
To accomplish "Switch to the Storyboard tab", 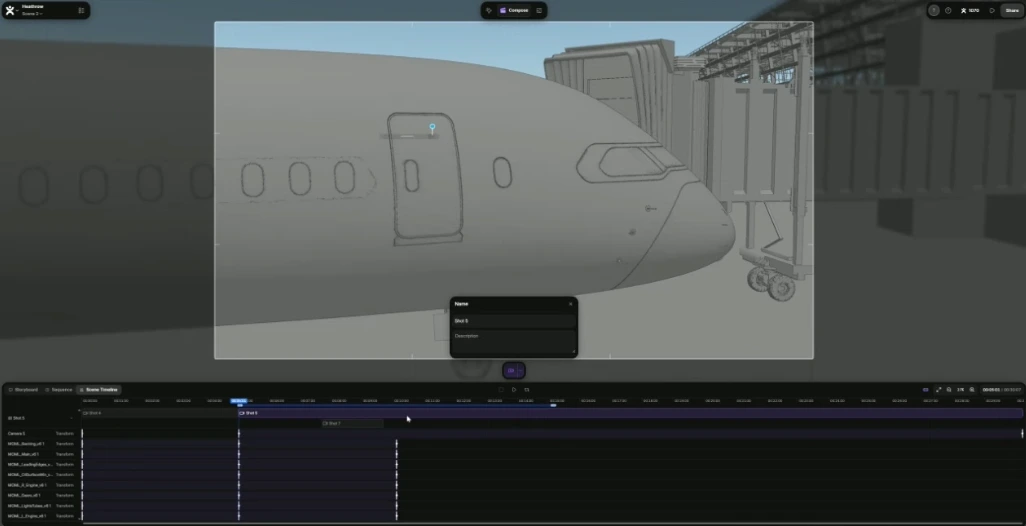I will coord(23,390).
